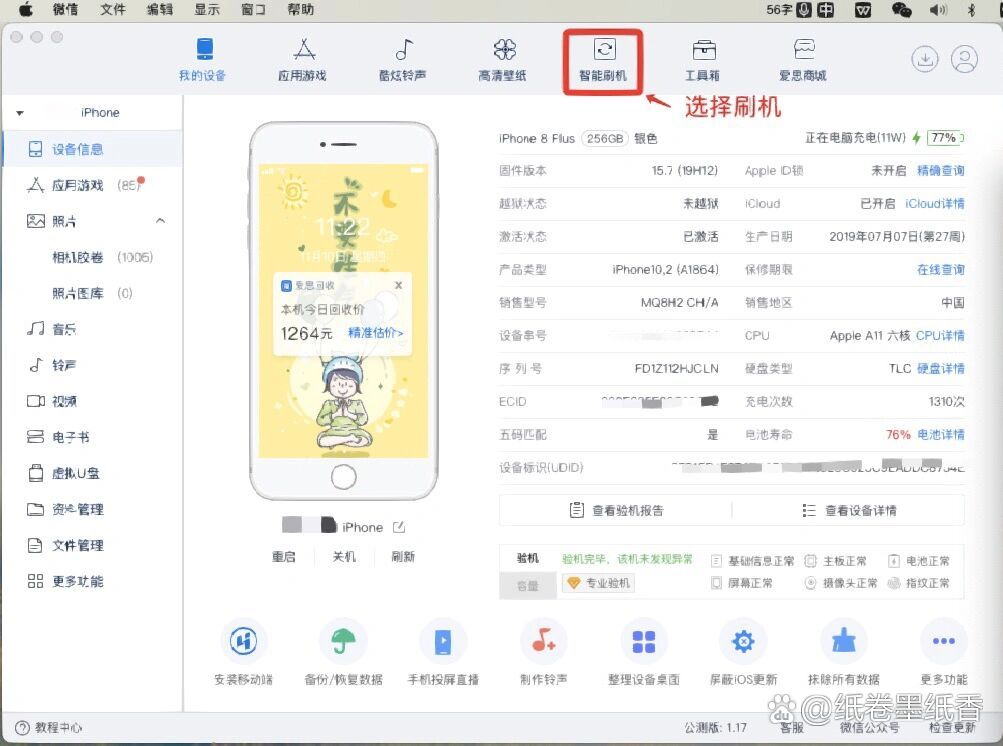1003x746 pixels.
Task: Click the iPhone screen preview thumbnail
Action: click(x=344, y=311)
